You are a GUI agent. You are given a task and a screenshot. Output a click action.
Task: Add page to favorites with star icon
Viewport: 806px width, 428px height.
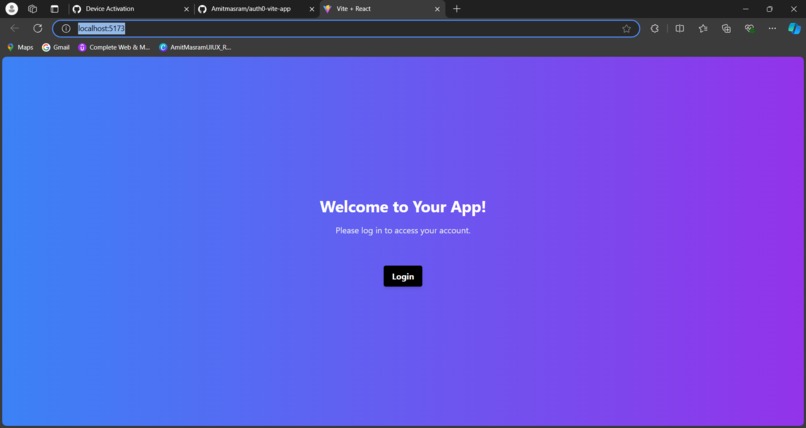[x=626, y=29]
